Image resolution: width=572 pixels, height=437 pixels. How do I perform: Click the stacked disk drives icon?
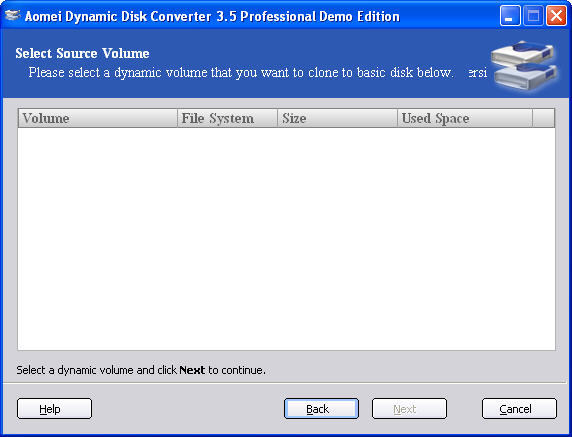point(524,66)
